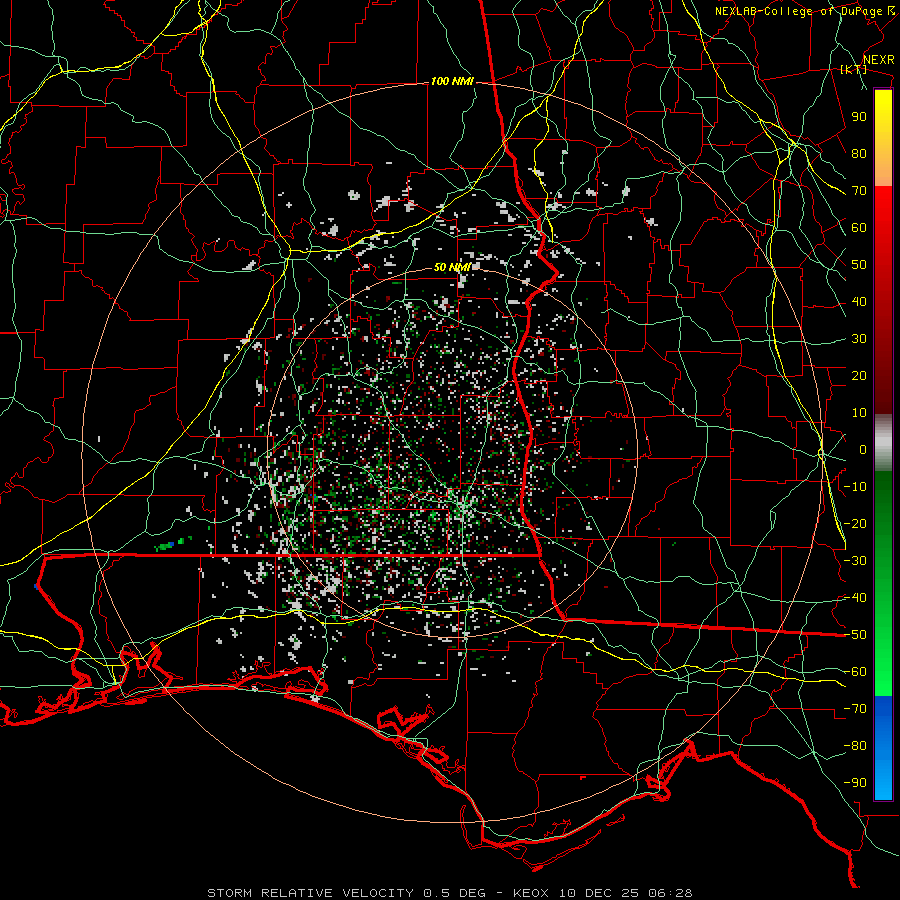Select the 20 knot scale label

pyautogui.click(x=859, y=375)
